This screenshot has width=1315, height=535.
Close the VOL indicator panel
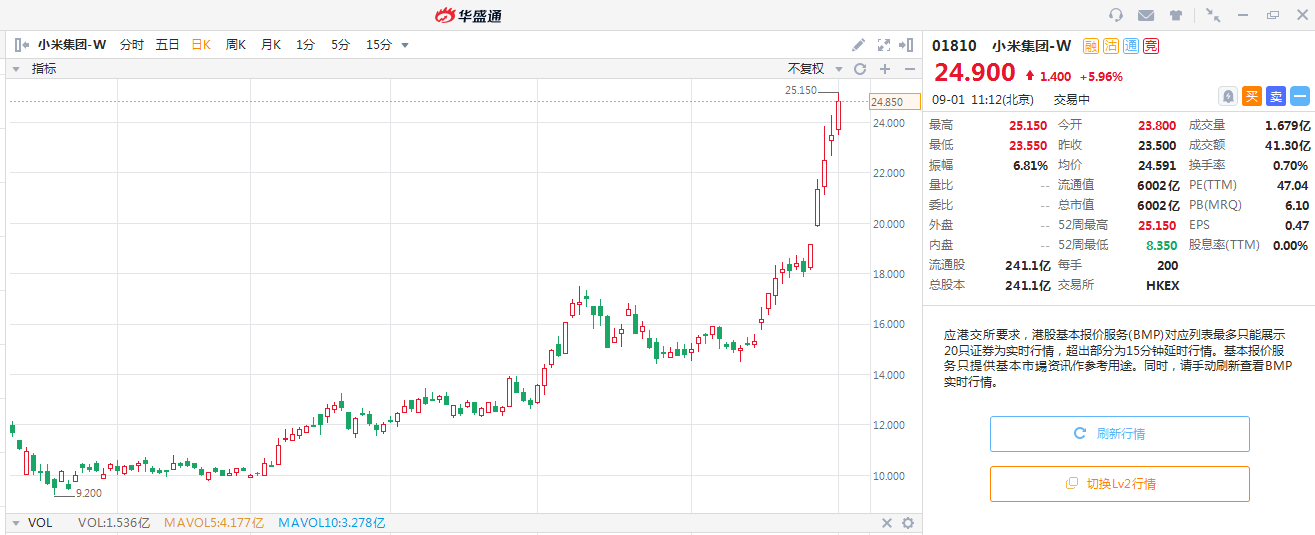pos(886,523)
